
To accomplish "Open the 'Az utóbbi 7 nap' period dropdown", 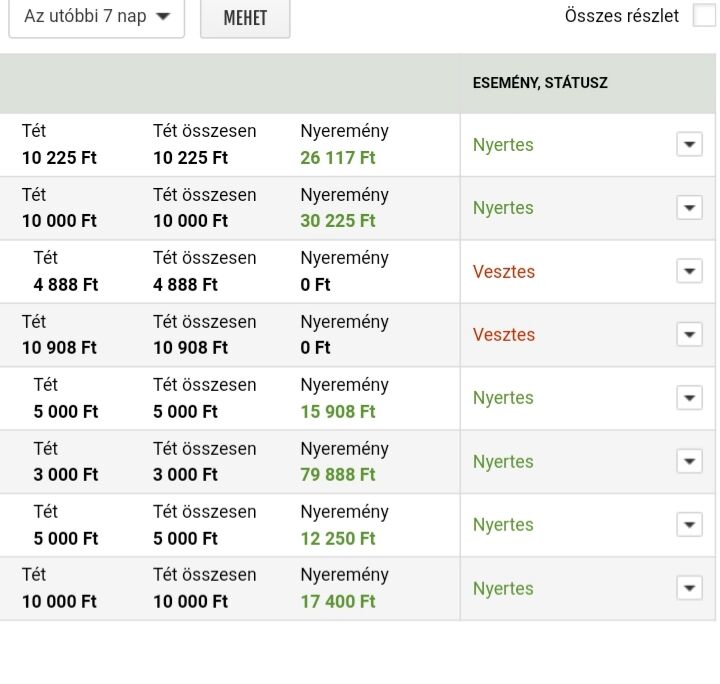I will 96,17.
